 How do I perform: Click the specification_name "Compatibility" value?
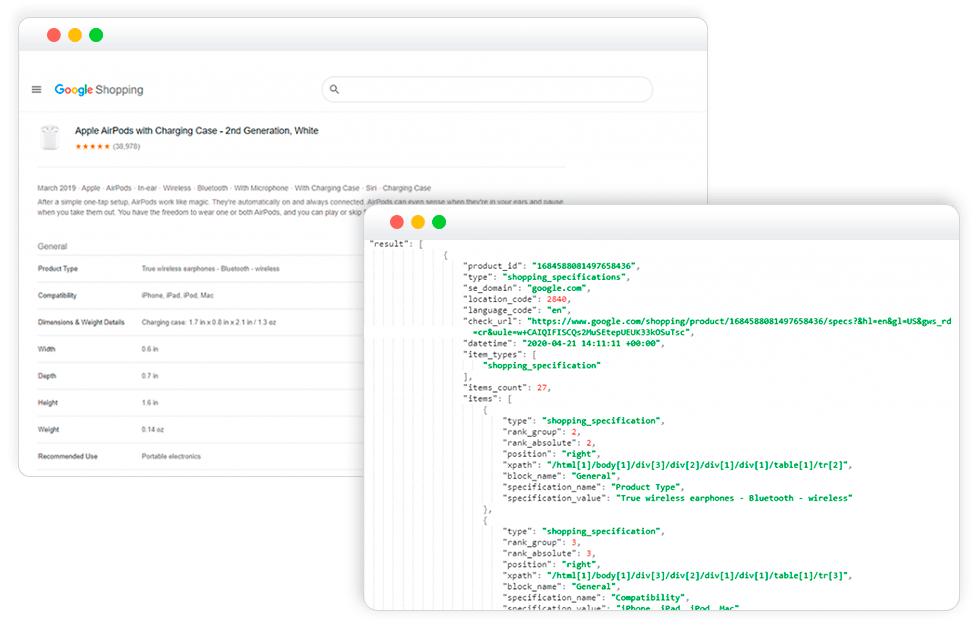pyautogui.click(x=649, y=598)
